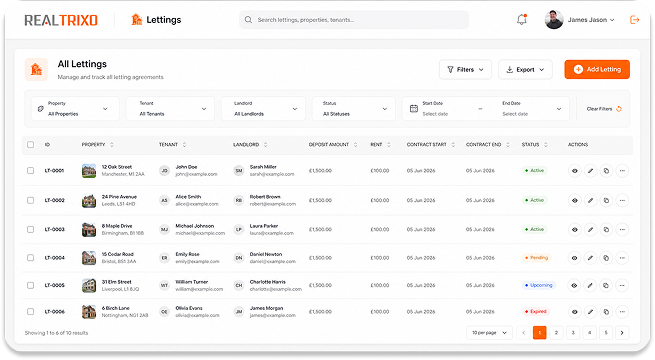Viewport: 655px width, 360px height.
Task: Expand the date range chevron after End Date
Action: 559,109
